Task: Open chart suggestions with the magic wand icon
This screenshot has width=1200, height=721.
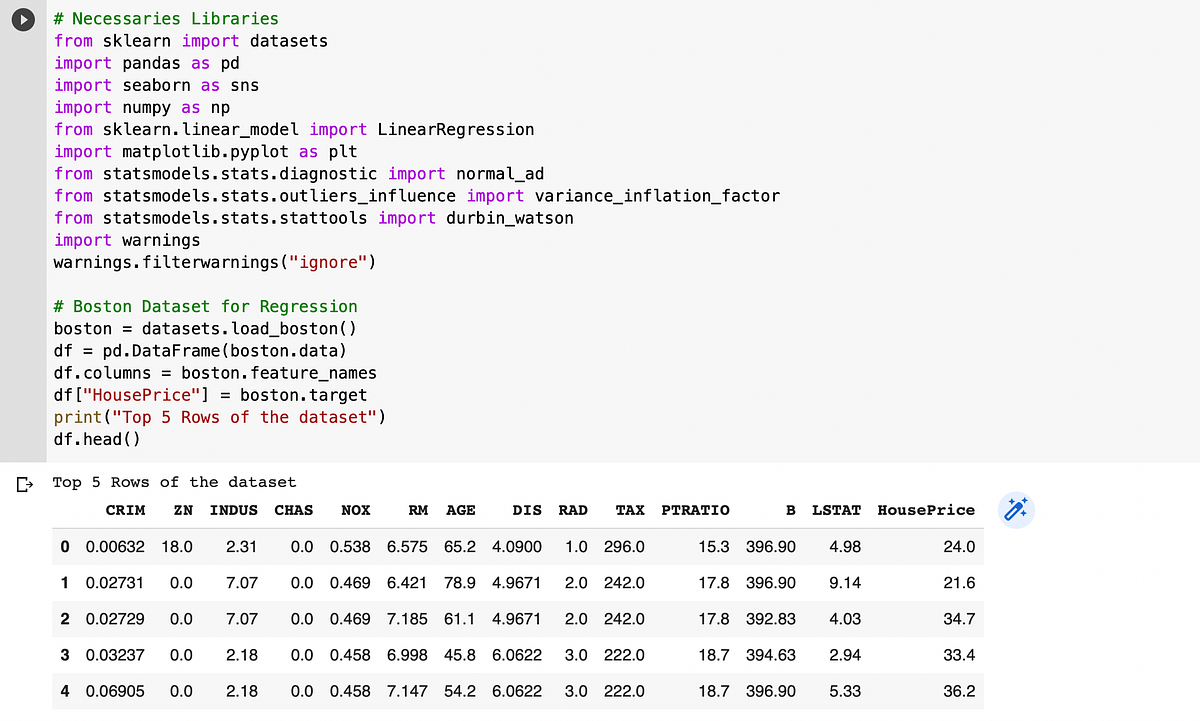Action: coord(1016,510)
